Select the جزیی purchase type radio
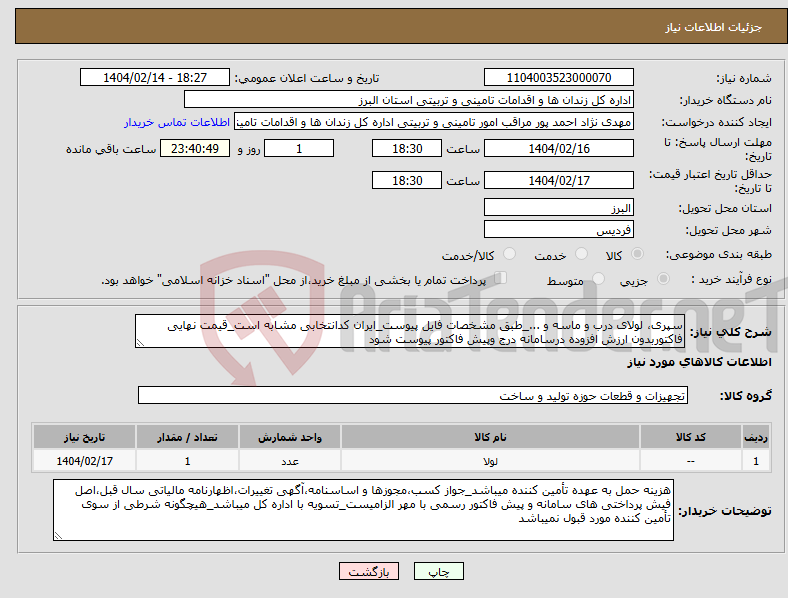The height and width of the screenshot is (598, 788). (663, 279)
